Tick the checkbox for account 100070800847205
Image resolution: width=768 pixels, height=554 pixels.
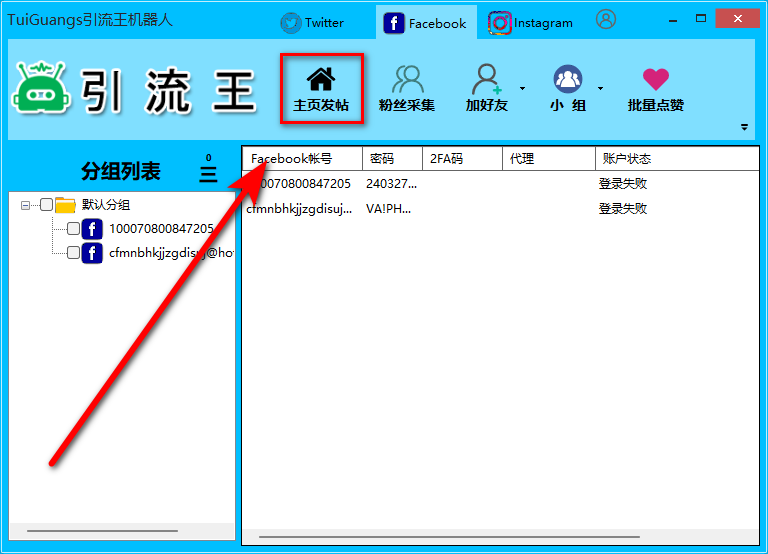pos(73,229)
